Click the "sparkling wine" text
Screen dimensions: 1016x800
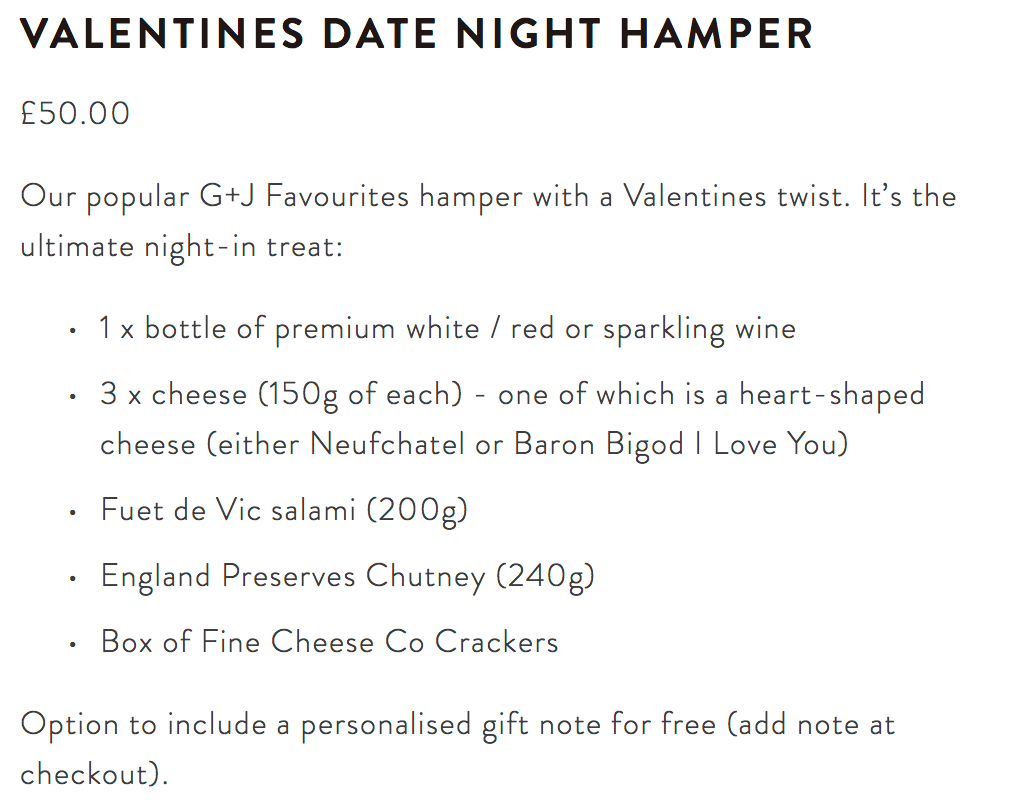pos(699,329)
